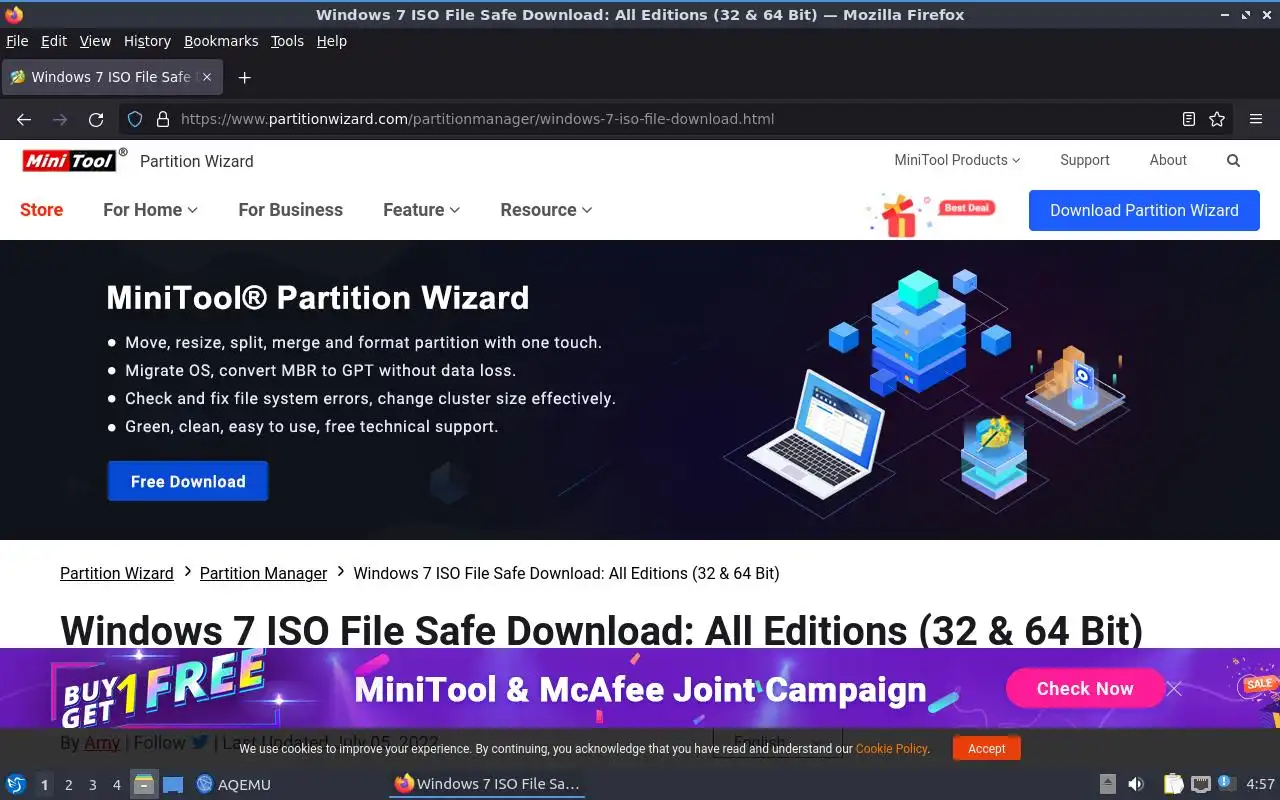The image size is (1280, 800).
Task: Open the file manager in taskbar
Action: click(144, 784)
